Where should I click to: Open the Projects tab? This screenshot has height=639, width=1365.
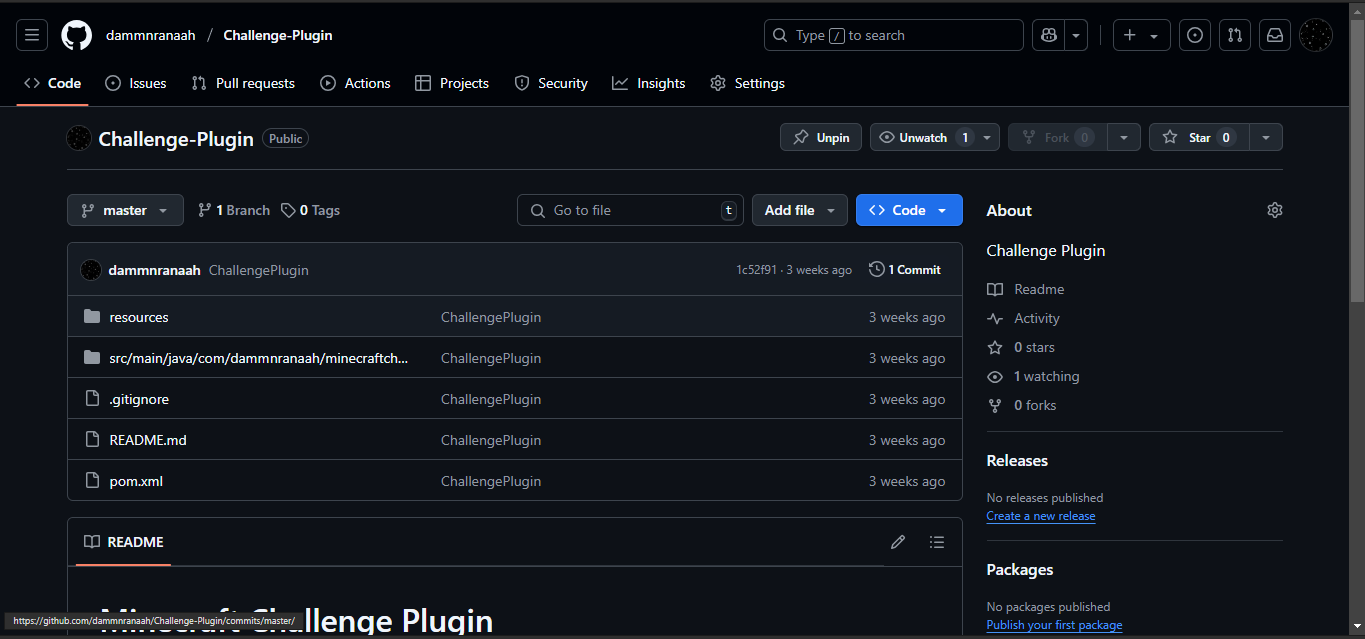click(x=452, y=83)
